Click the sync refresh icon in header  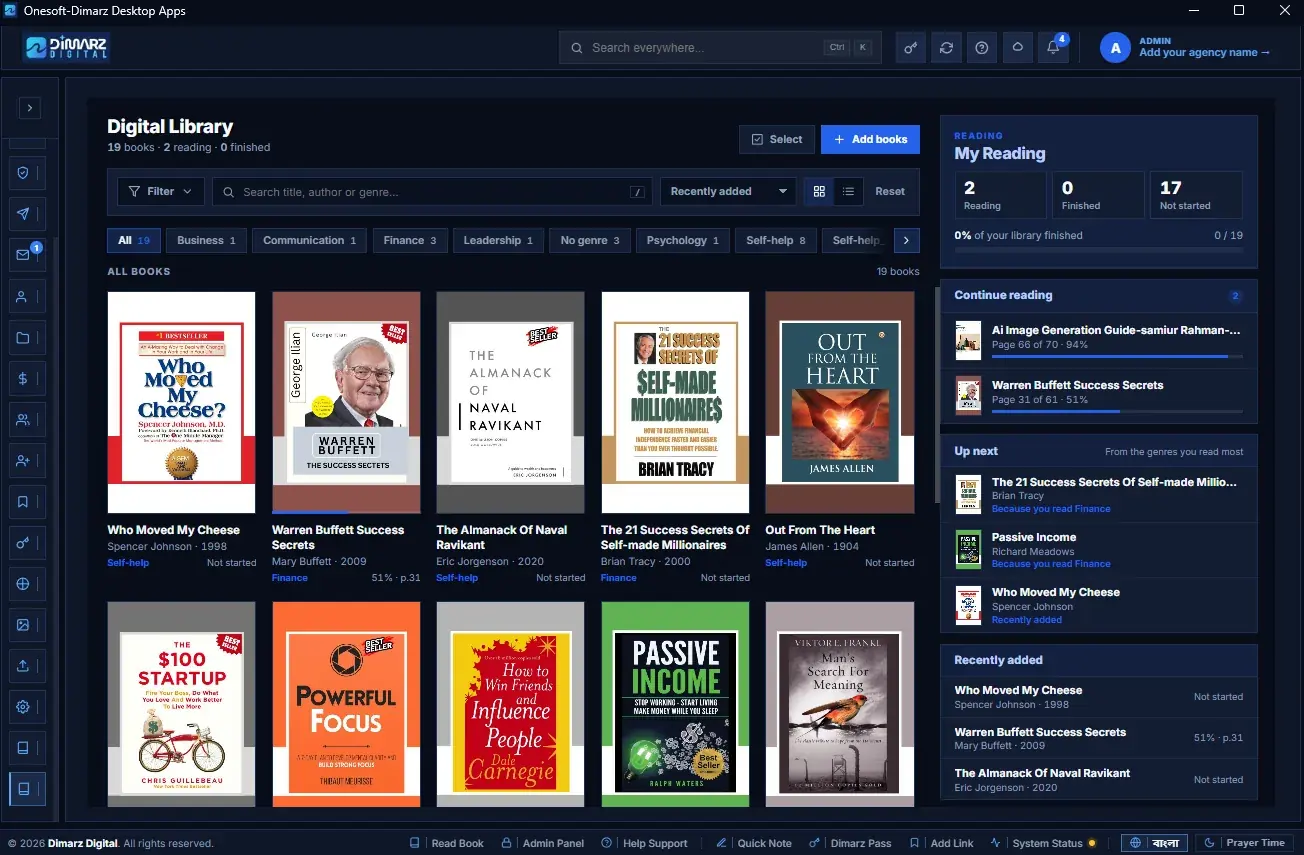[946, 48]
